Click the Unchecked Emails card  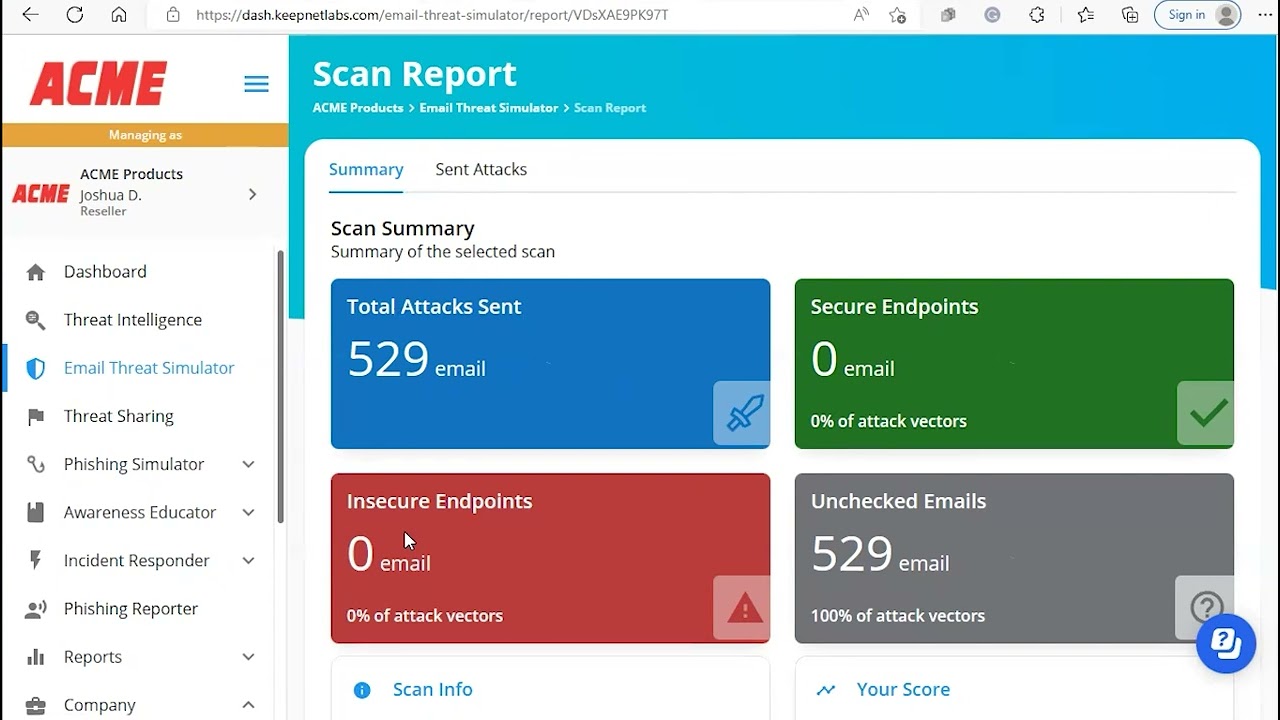tap(1014, 558)
